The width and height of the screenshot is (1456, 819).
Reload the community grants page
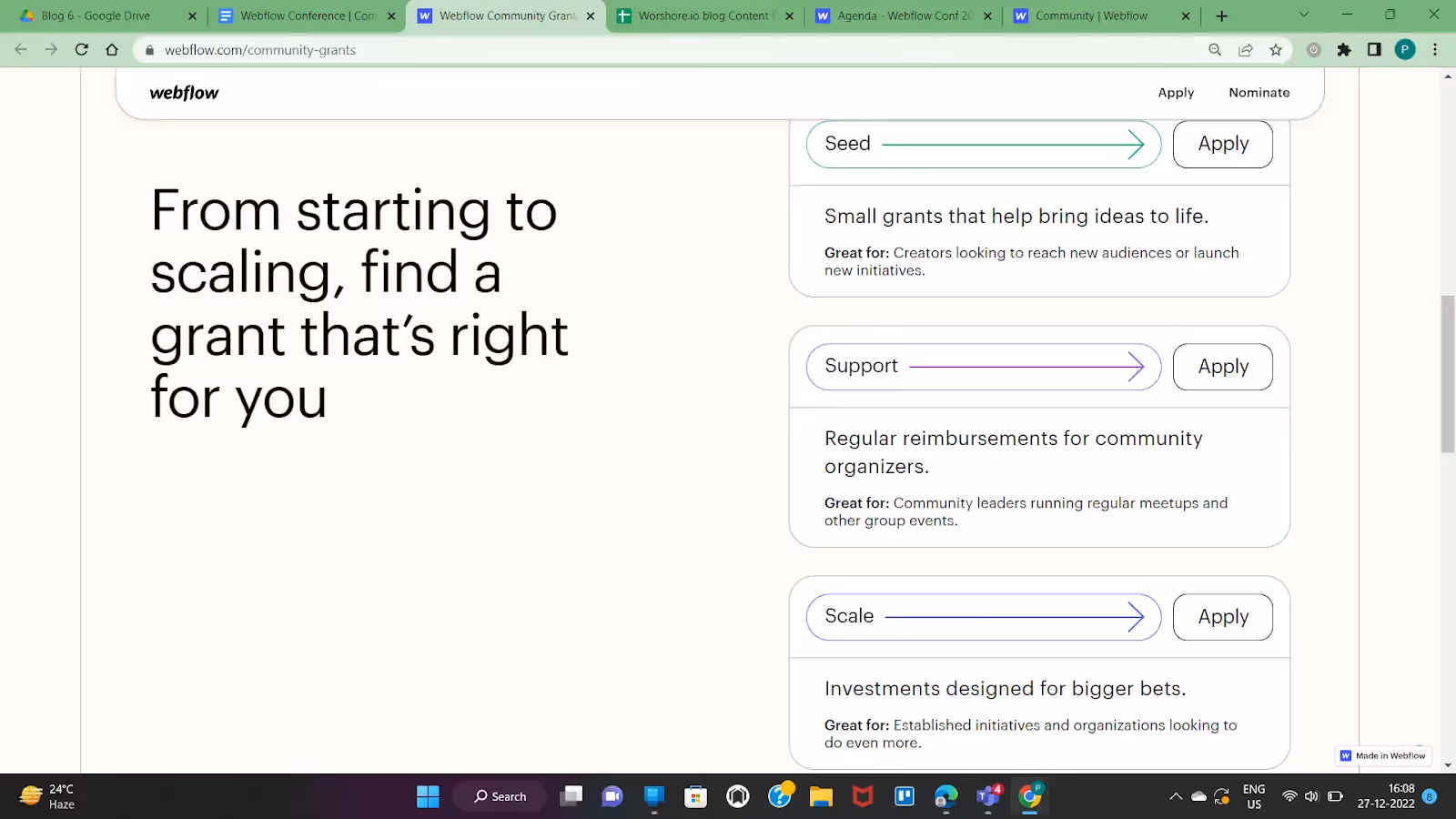click(x=82, y=50)
